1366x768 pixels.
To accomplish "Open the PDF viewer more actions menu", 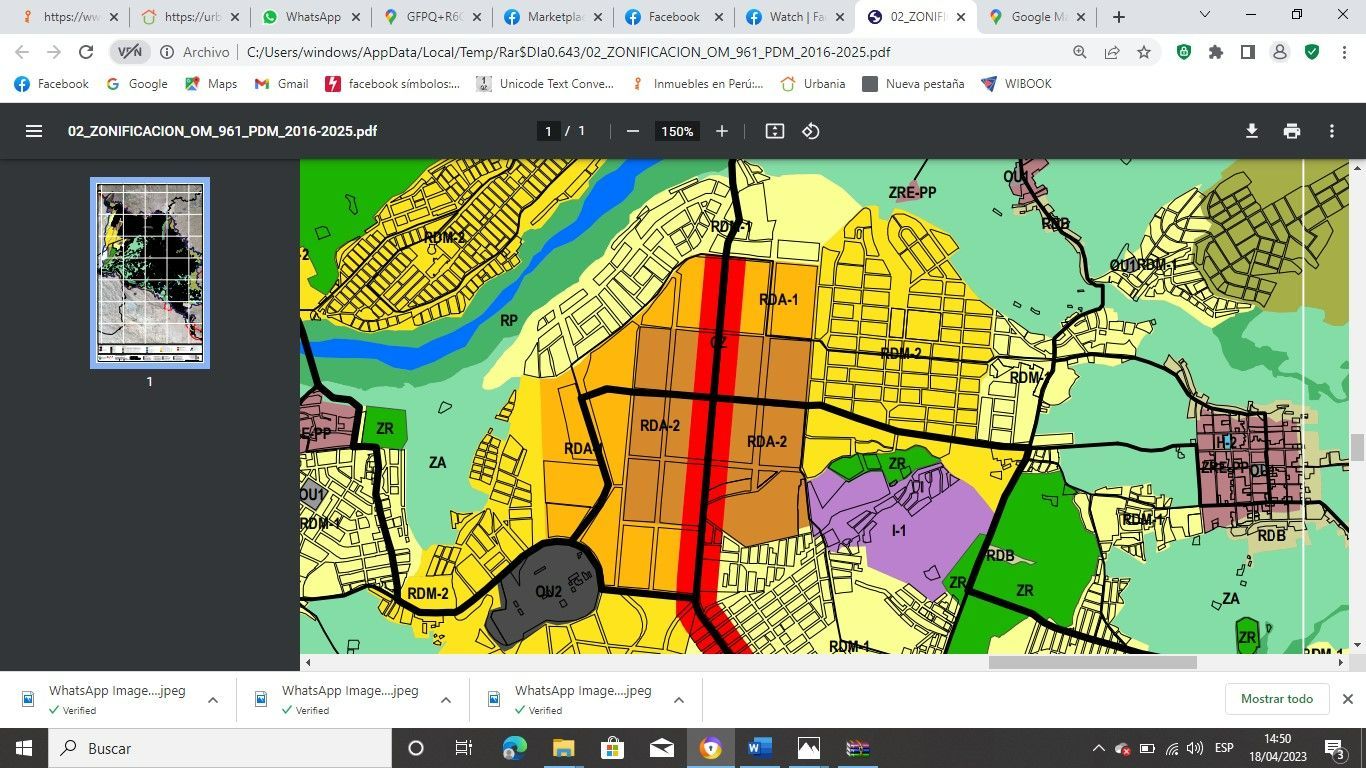I will 1331,131.
